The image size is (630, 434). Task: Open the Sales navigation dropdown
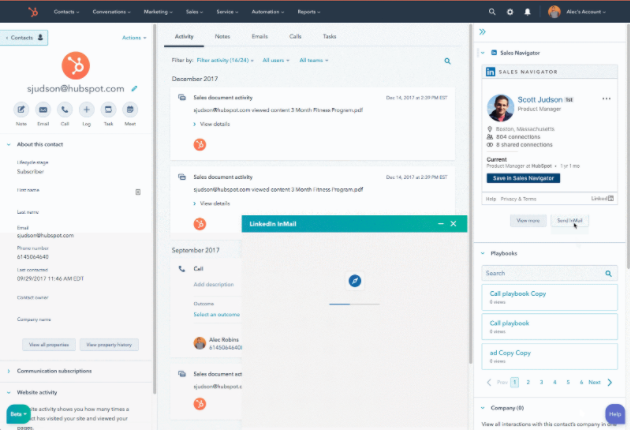pyautogui.click(x=194, y=12)
